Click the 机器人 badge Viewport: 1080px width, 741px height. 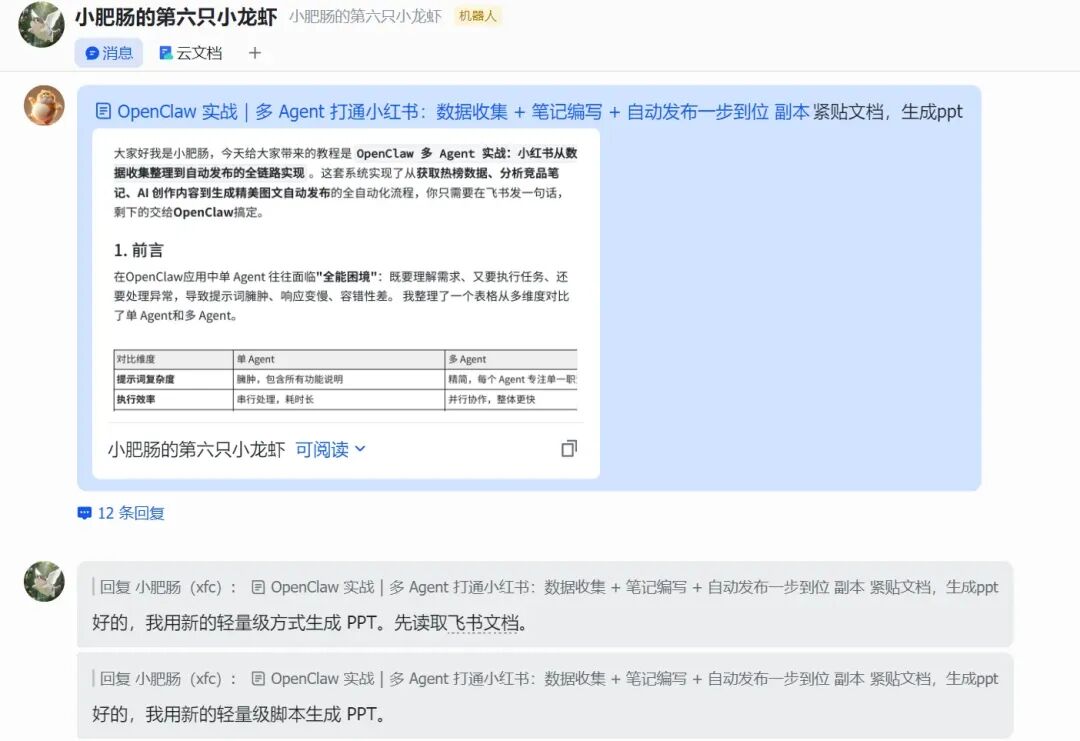(477, 16)
